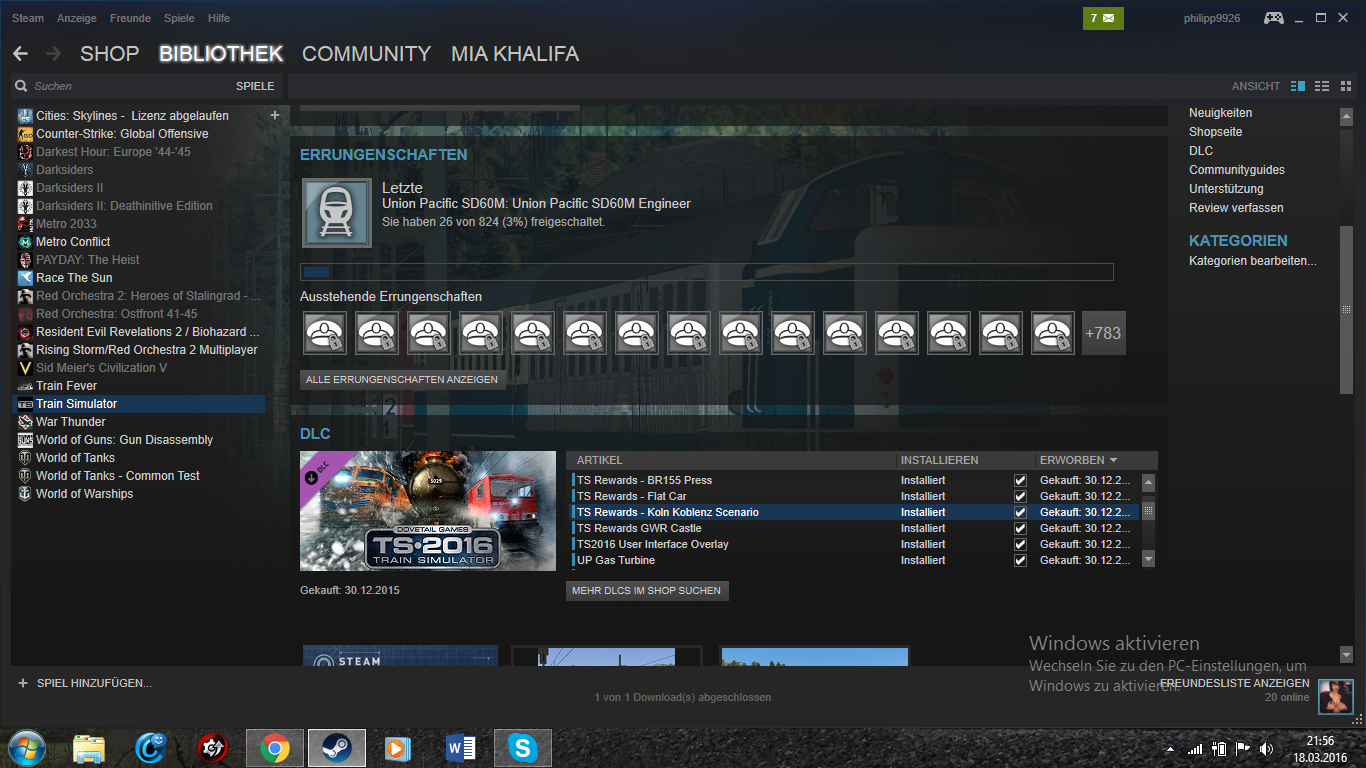
Task: Open the Windows Start menu
Action: [27, 747]
